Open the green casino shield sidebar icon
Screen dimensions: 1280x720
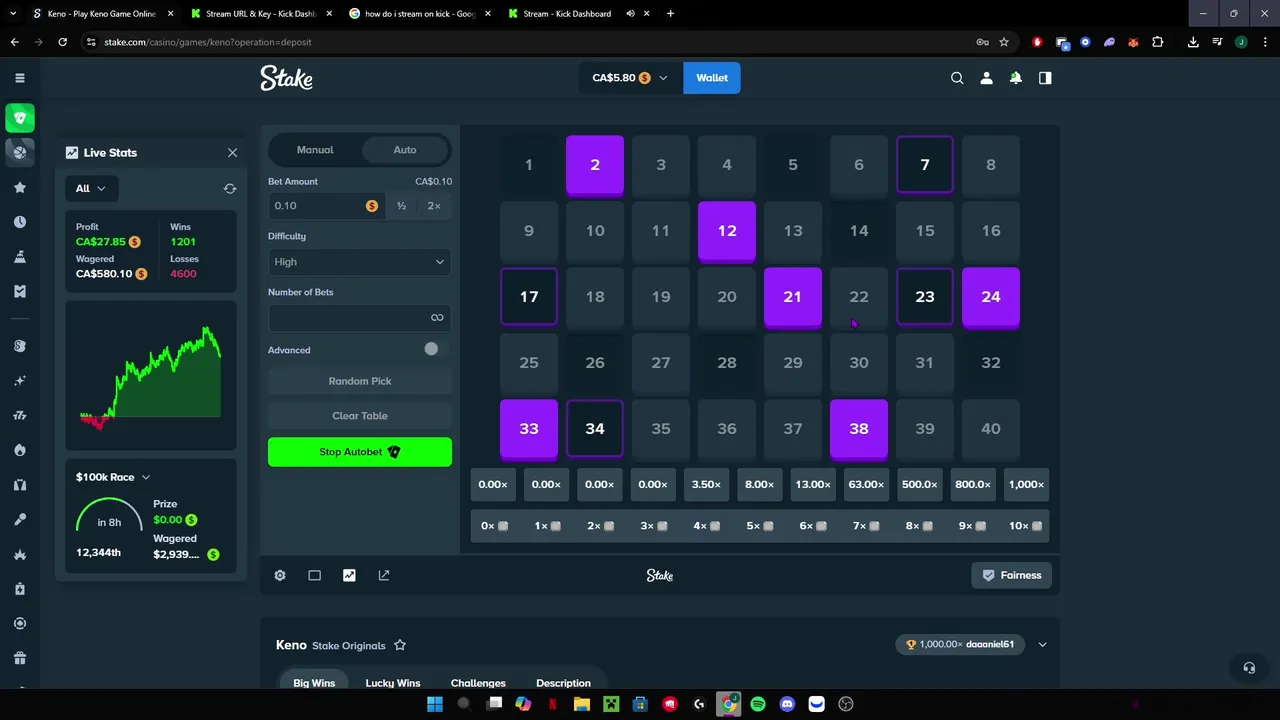(x=19, y=118)
